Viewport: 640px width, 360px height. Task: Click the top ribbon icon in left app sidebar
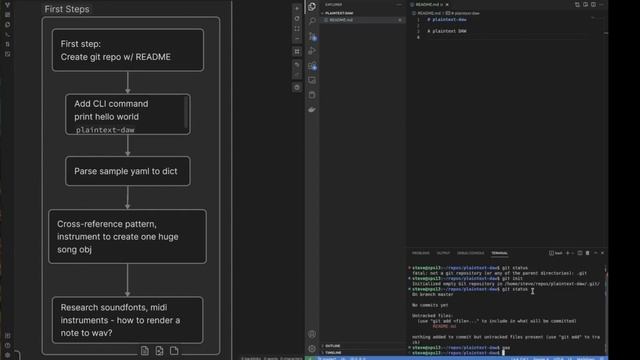point(7,5)
